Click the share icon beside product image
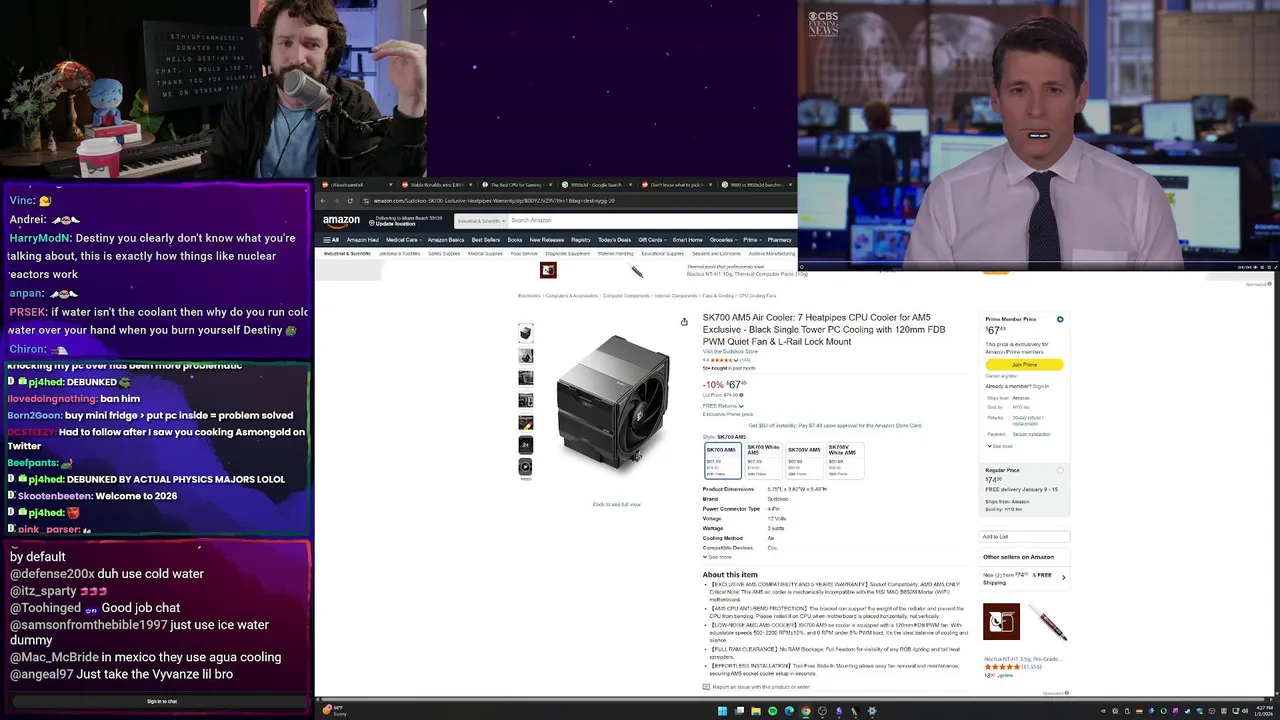 (x=684, y=322)
